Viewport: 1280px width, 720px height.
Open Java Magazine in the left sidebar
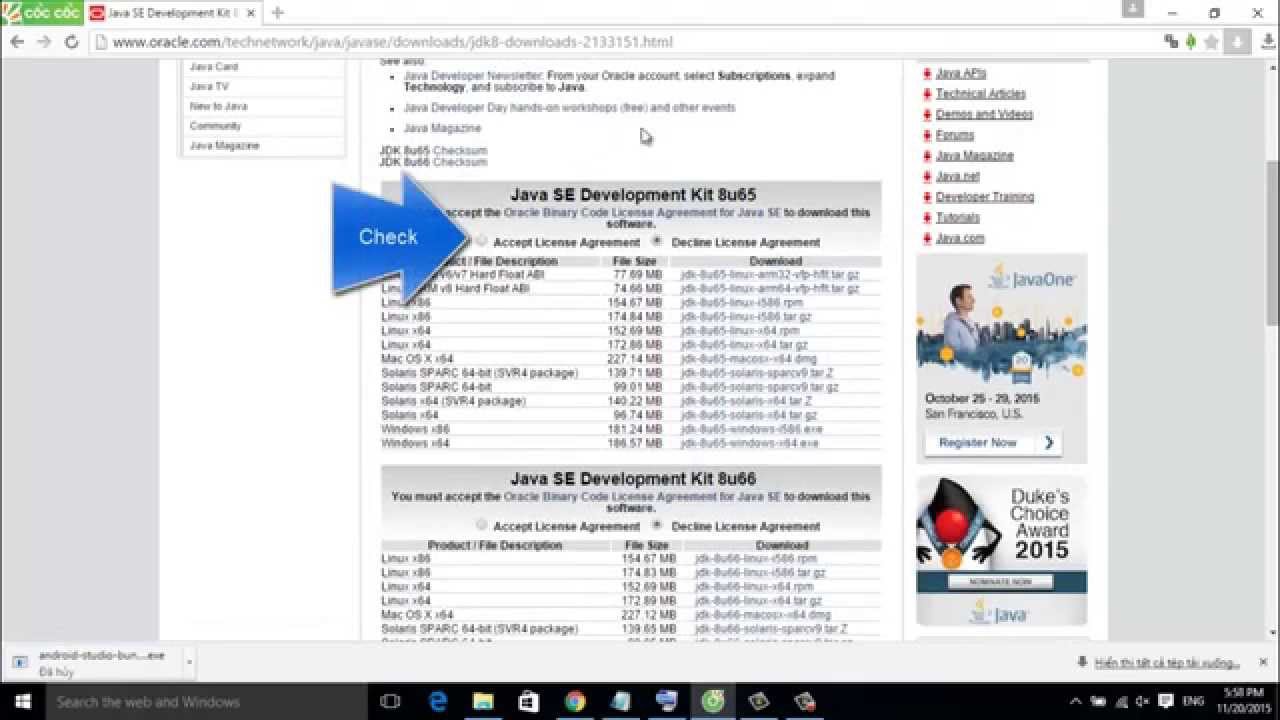(224, 146)
